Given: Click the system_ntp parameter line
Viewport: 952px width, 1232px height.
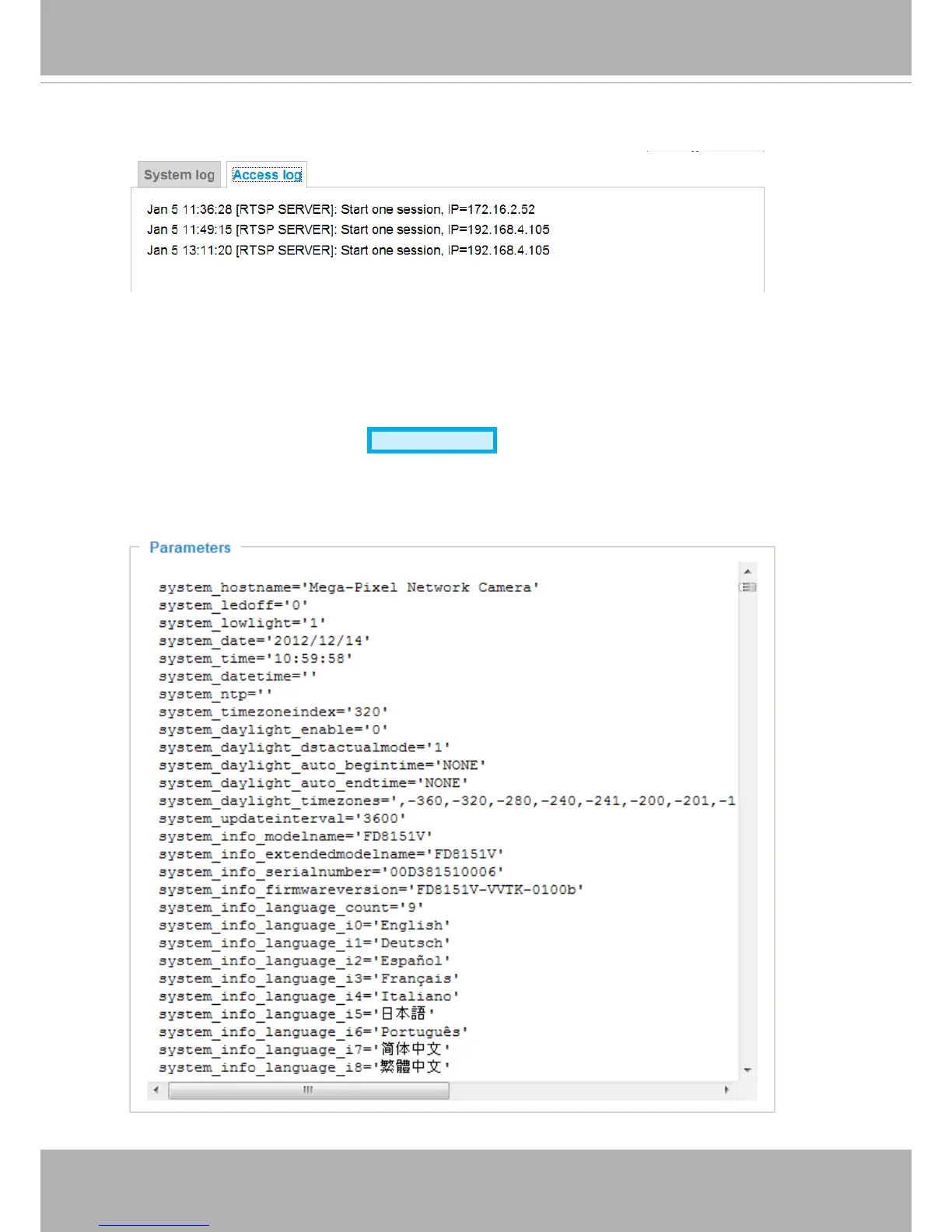Looking at the screenshot, I should click(x=215, y=695).
